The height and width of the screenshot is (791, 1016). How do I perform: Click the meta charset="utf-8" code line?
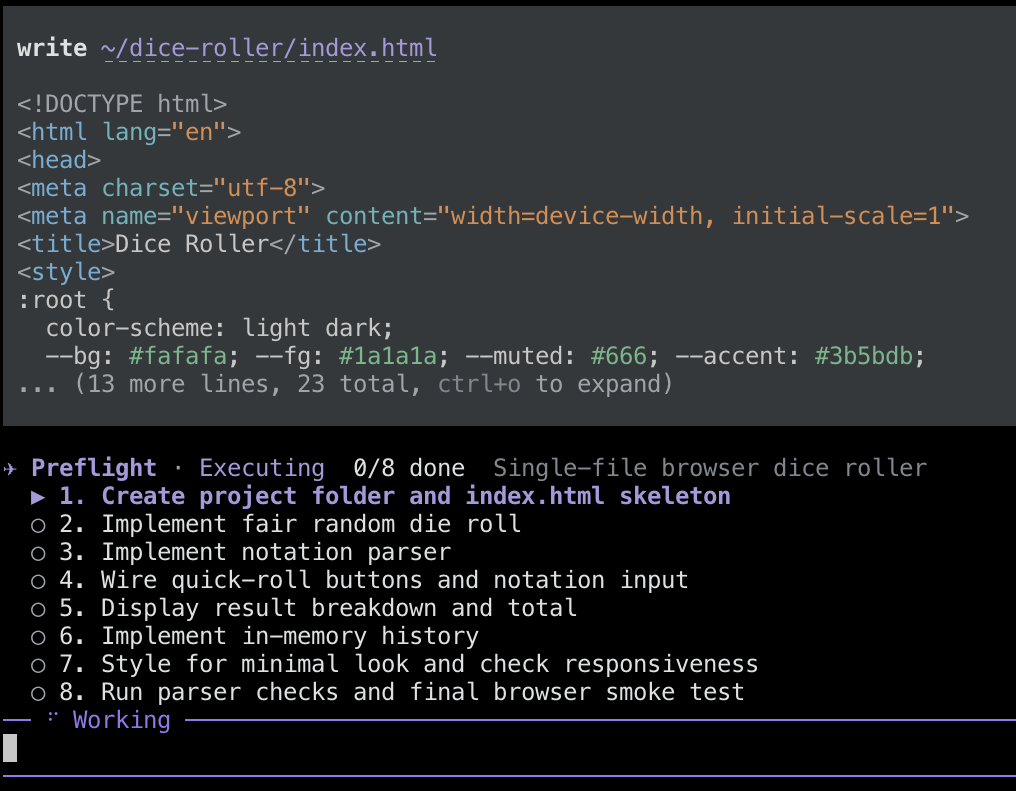[171, 188]
